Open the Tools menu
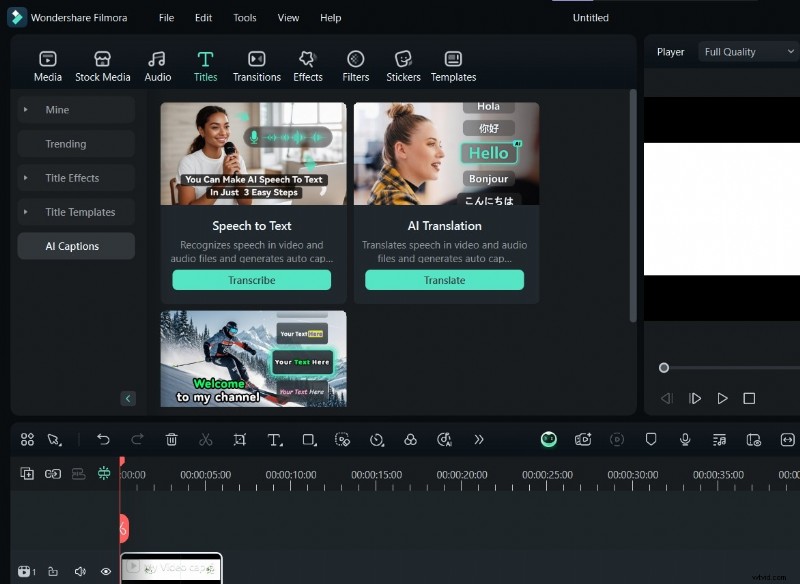This screenshot has height=584, width=800. click(x=244, y=17)
